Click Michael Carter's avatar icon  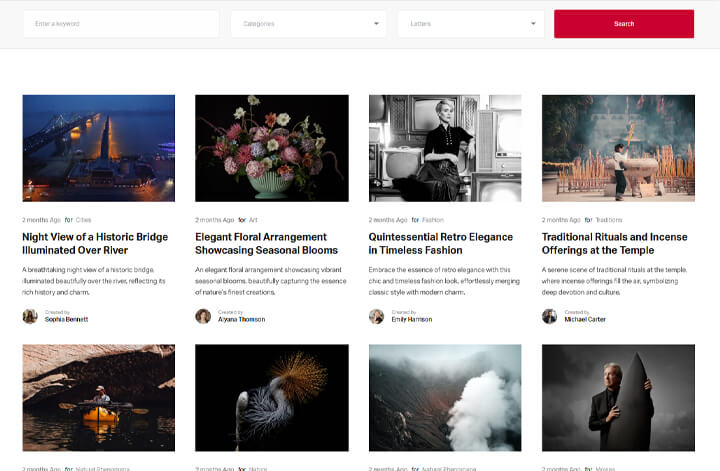(549, 316)
